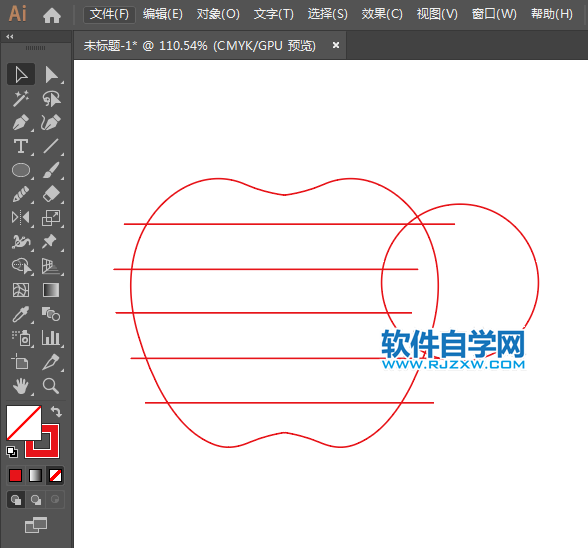Screen dimensions: 588x548
Task: Select the Ellipse tool
Action: coord(21,170)
